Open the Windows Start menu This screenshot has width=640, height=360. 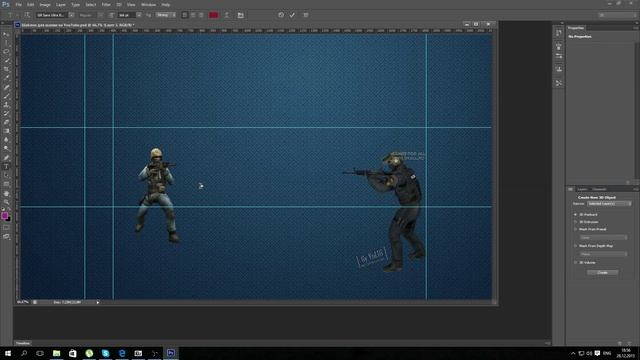[x=8, y=353]
